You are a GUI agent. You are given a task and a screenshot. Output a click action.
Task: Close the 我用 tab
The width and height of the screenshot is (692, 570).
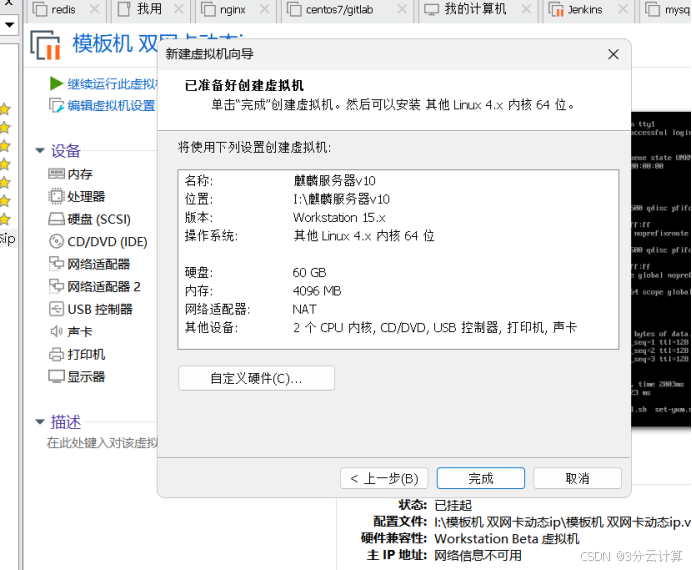[178, 9]
